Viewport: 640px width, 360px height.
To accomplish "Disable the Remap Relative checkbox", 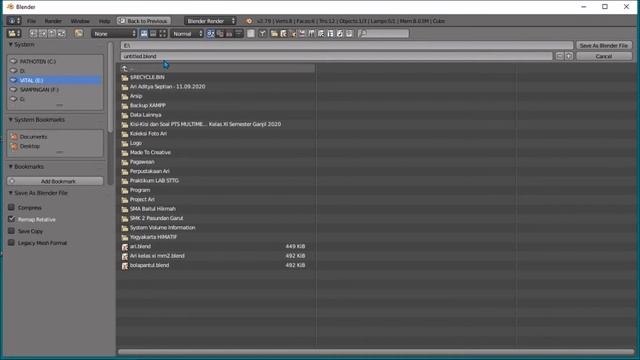I will (x=11, y=219).
